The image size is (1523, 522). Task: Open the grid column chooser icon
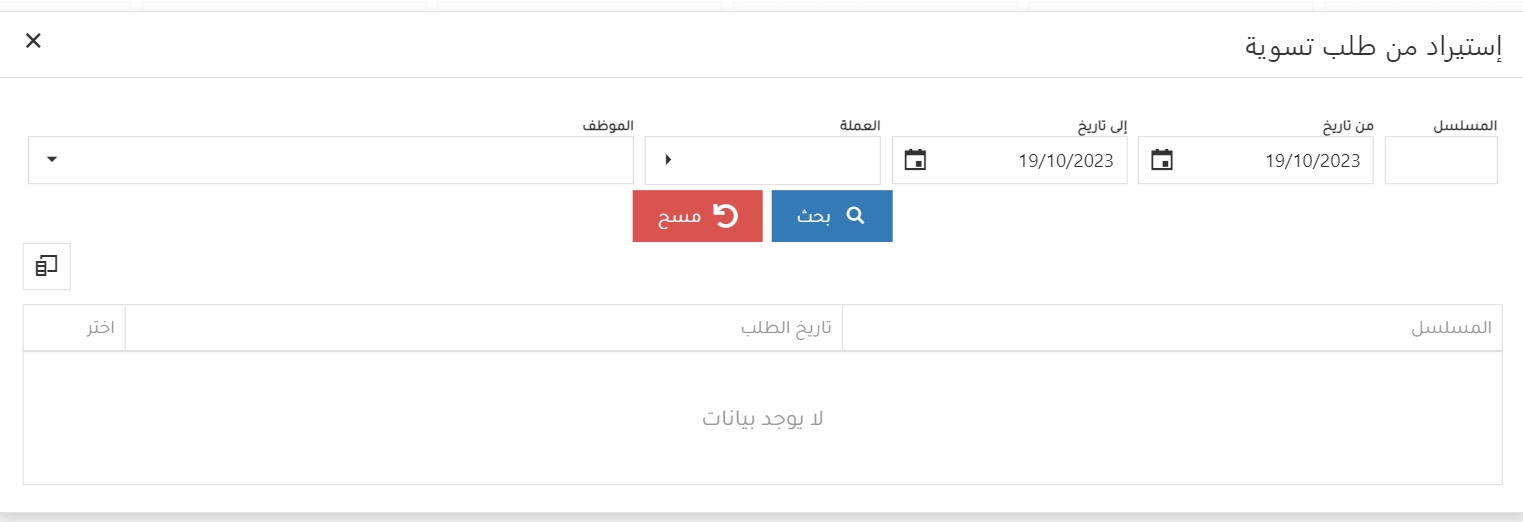[x=47, y=266]
